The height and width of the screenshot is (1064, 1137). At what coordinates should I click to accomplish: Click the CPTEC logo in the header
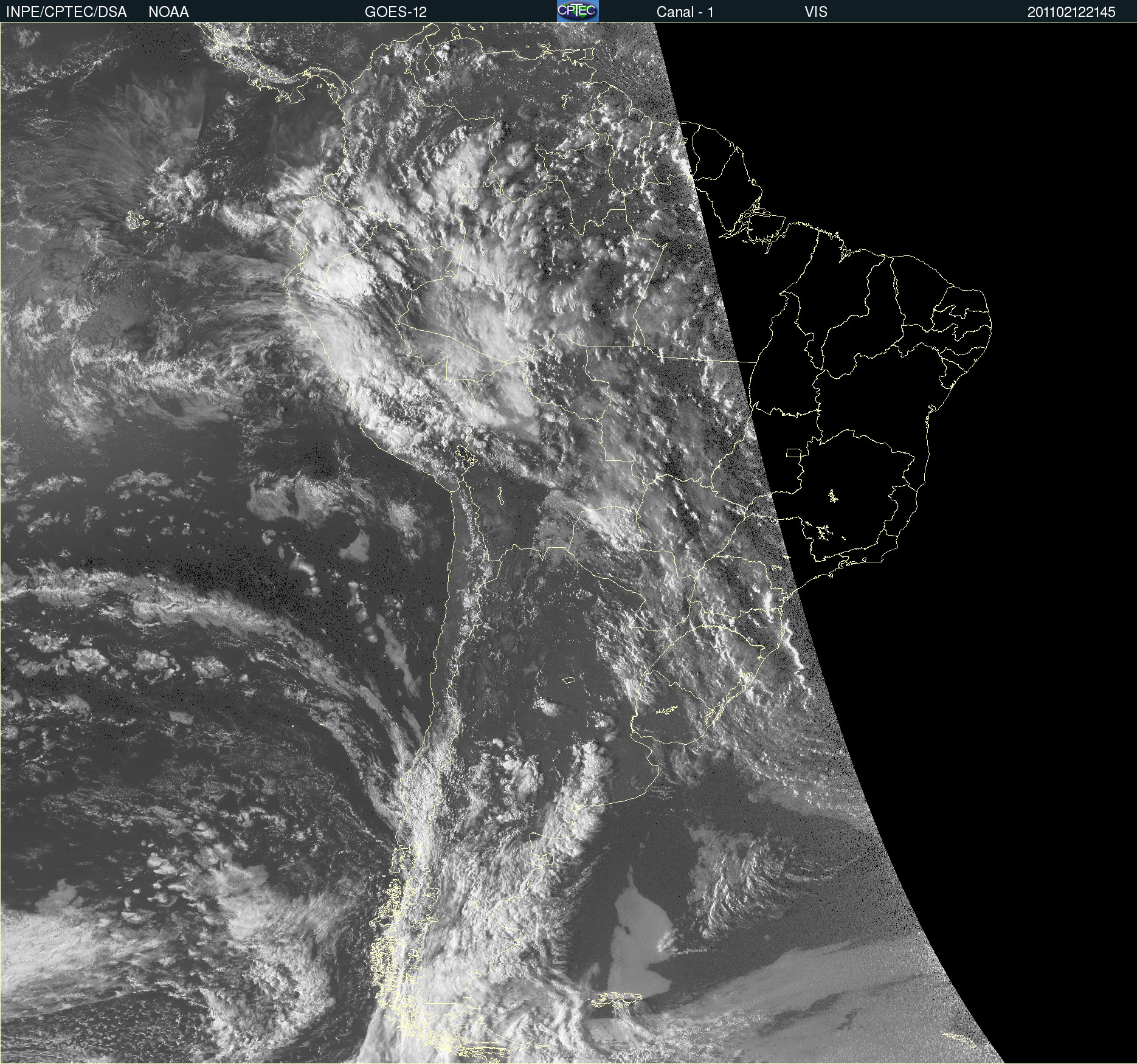tap(578, 11)
